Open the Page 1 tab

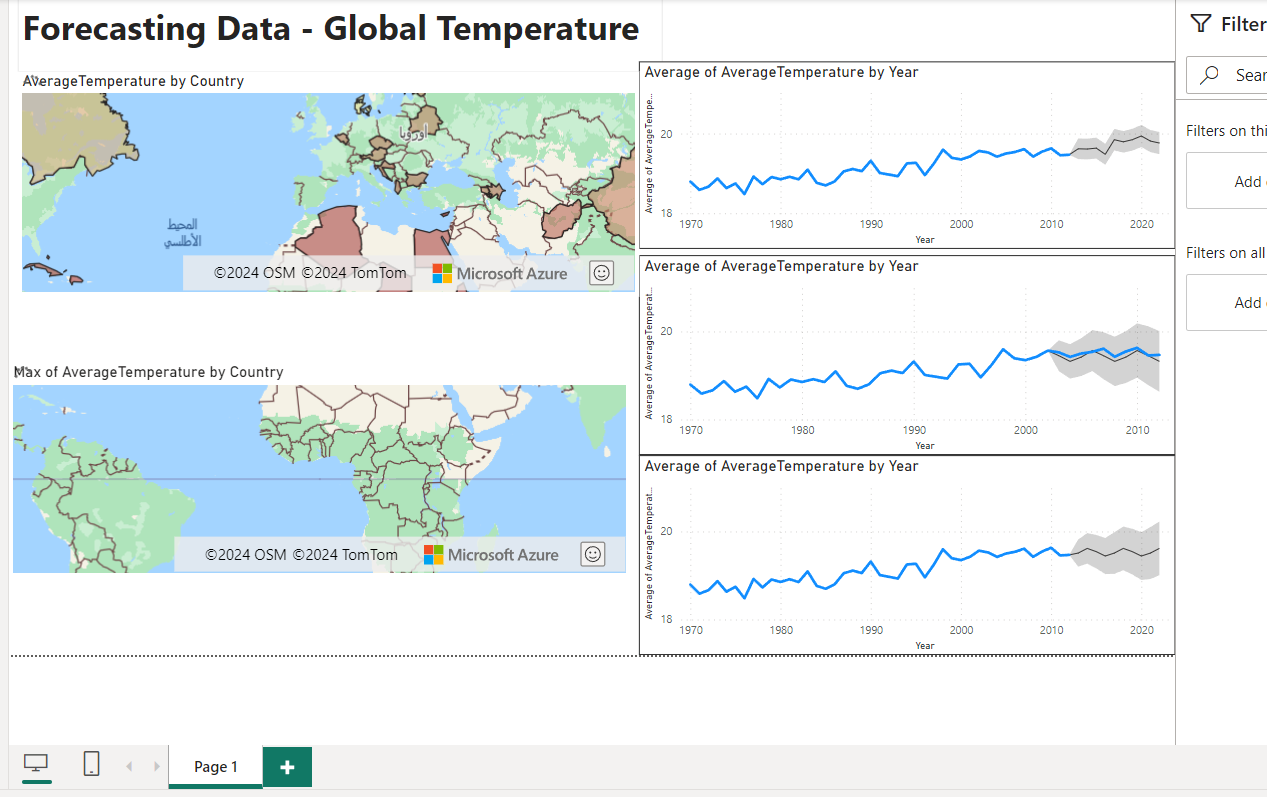click(x=215, y=767)
